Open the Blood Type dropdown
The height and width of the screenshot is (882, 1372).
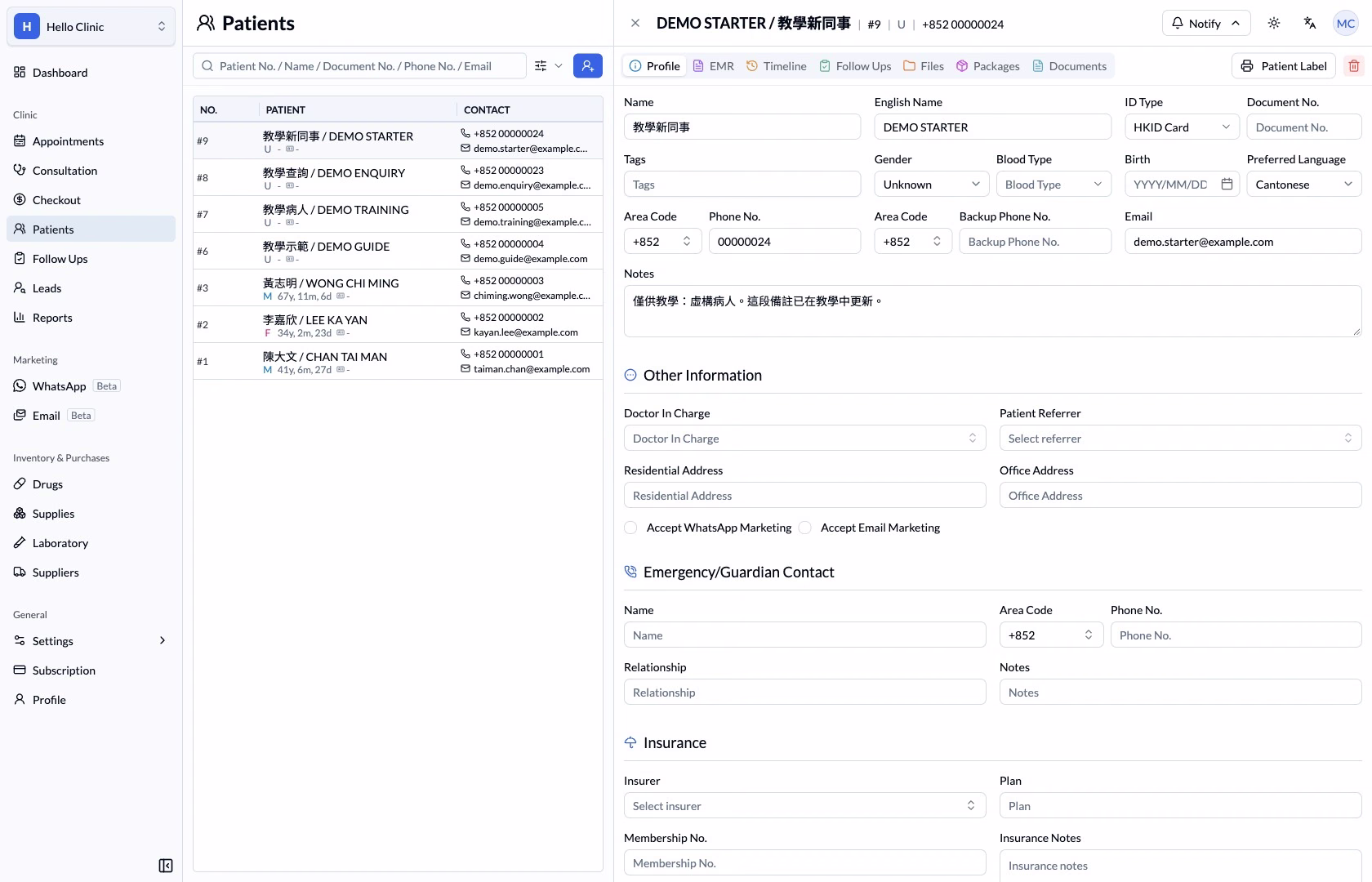pos(1053,185)
